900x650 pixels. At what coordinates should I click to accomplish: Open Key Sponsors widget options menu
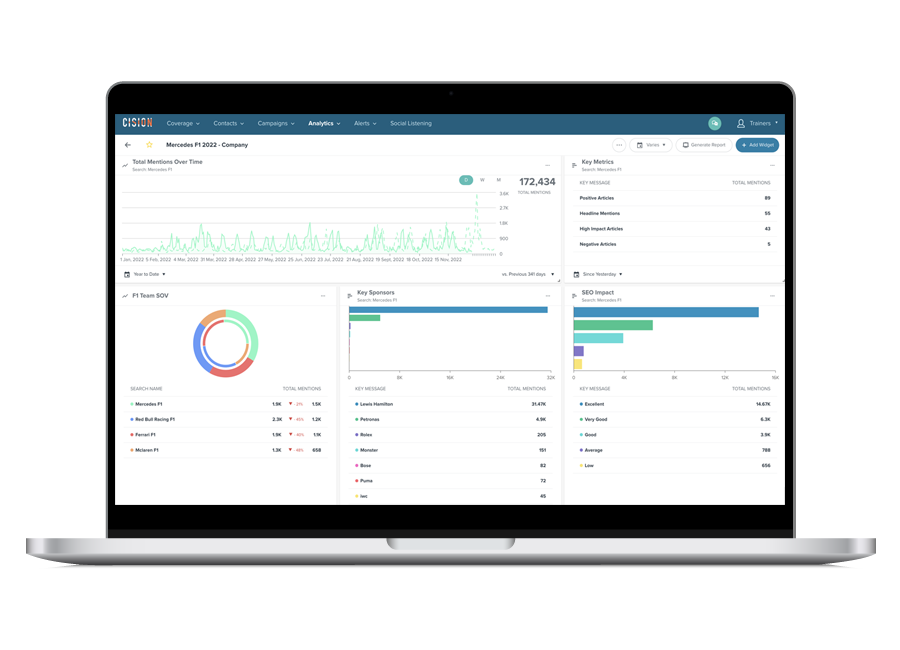(x=547, y=296)
